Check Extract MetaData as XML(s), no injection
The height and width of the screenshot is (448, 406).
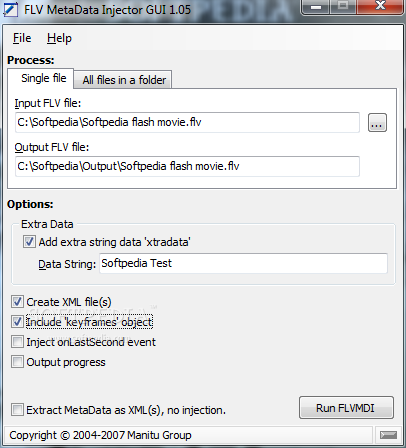click(17, 410)
